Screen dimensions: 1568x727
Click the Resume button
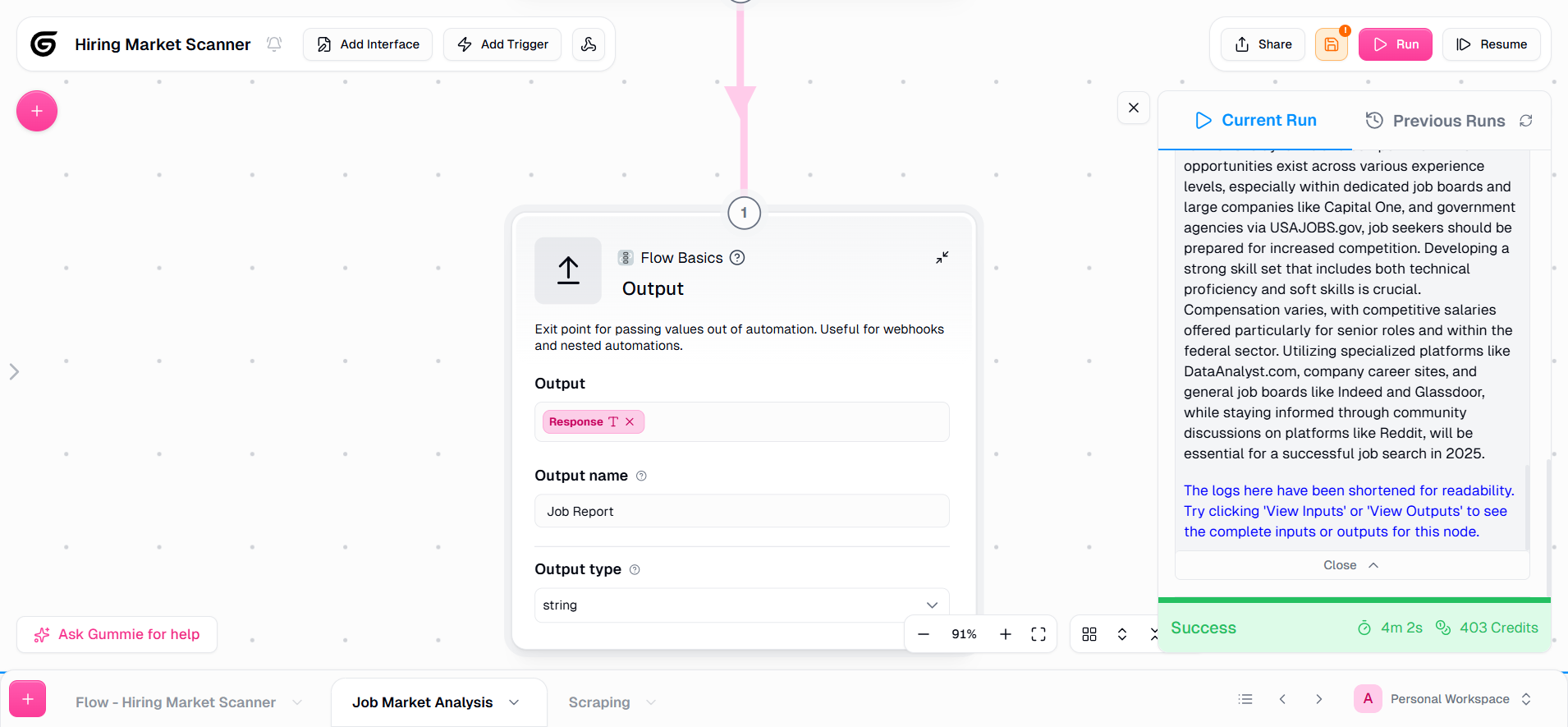click(1492, 44)
